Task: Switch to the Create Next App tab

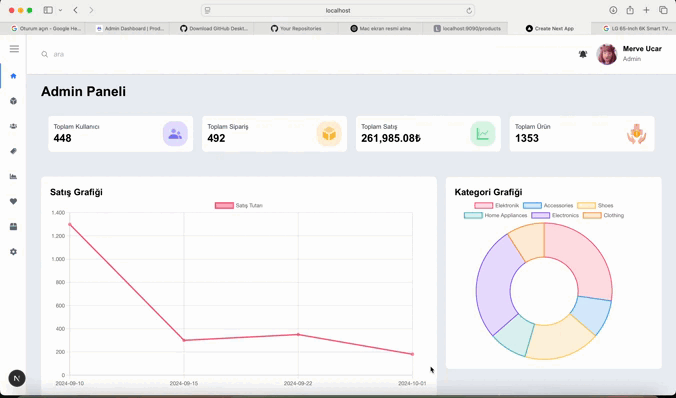Action: 550,28
